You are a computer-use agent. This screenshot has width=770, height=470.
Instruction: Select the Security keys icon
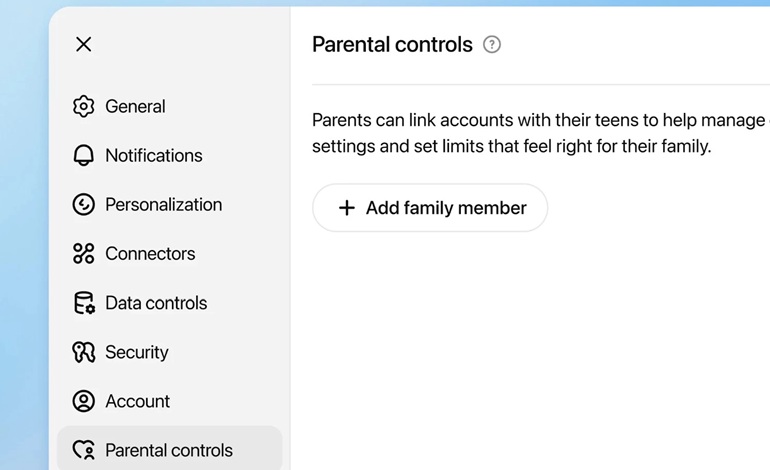[x=83, y=352]
